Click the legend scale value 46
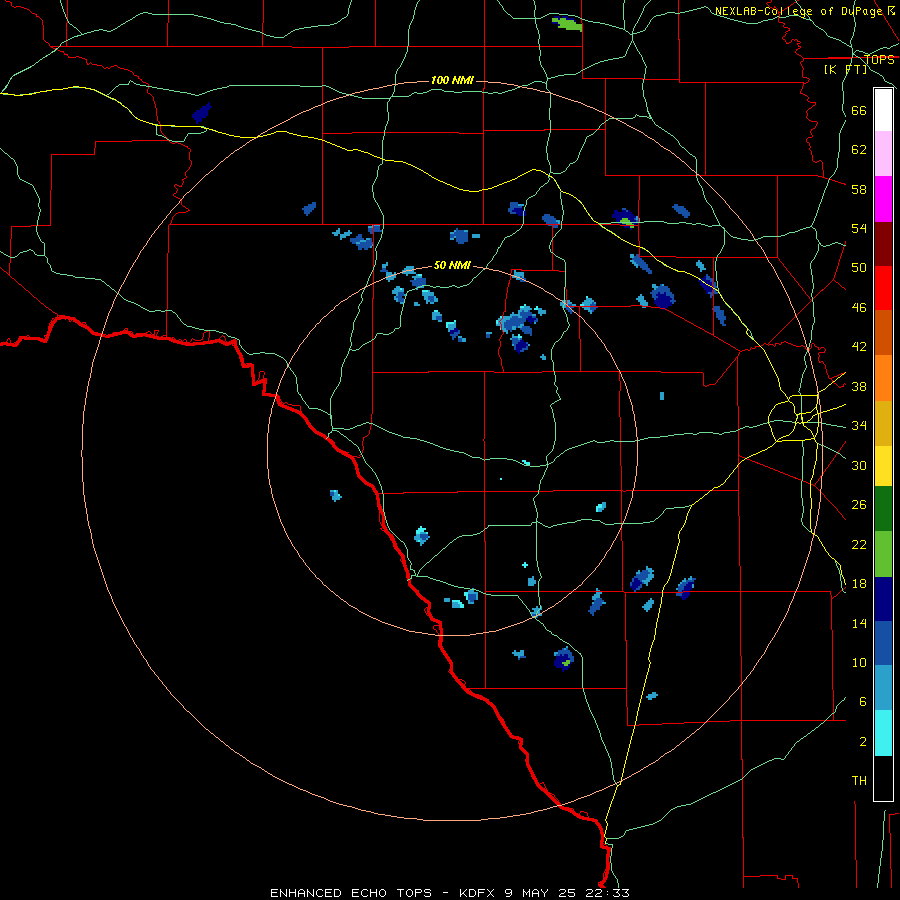This screenshot has height=900, width=900. pos(859,308)
